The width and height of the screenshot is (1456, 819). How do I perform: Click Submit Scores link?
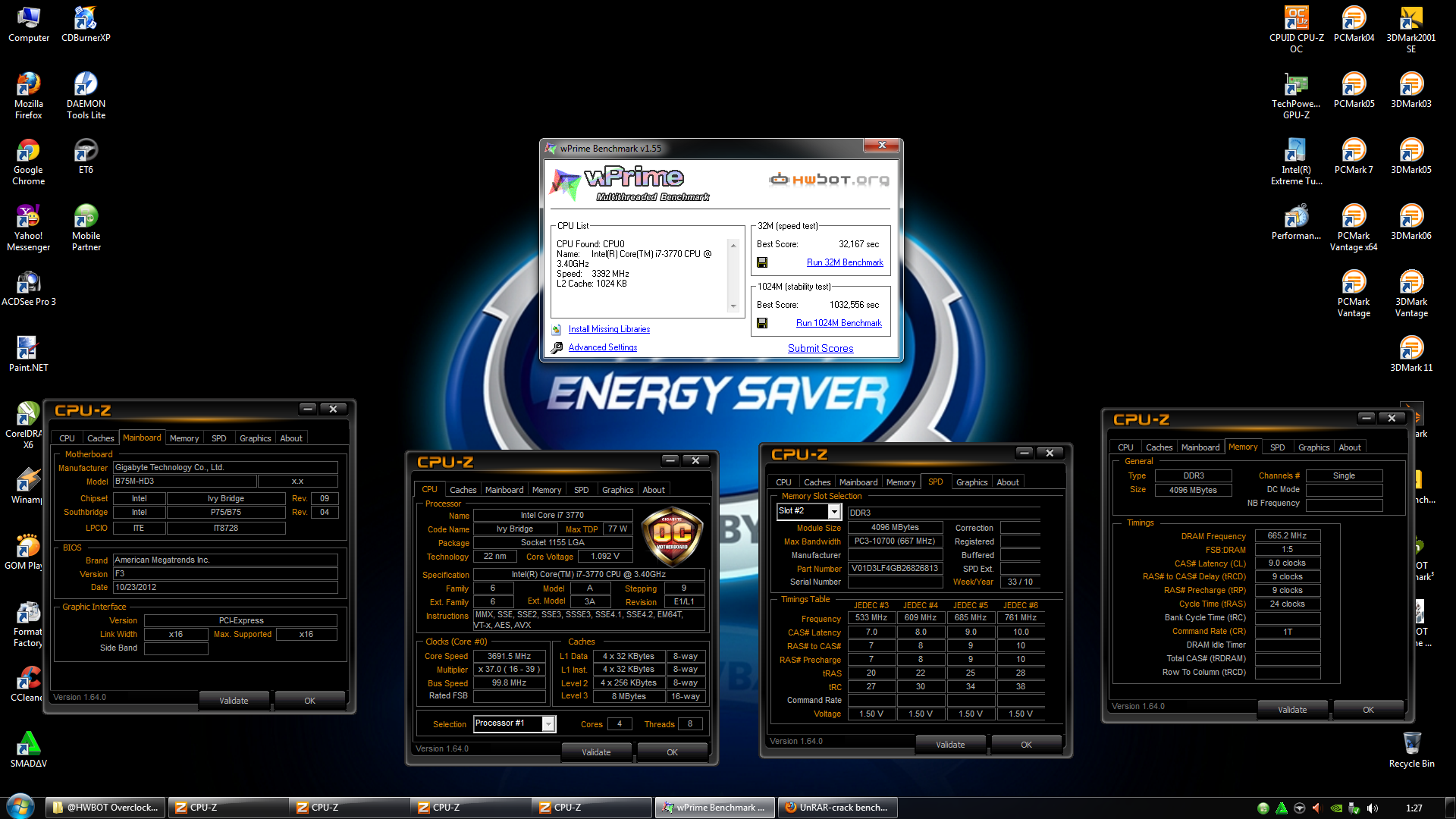[821, 348]
